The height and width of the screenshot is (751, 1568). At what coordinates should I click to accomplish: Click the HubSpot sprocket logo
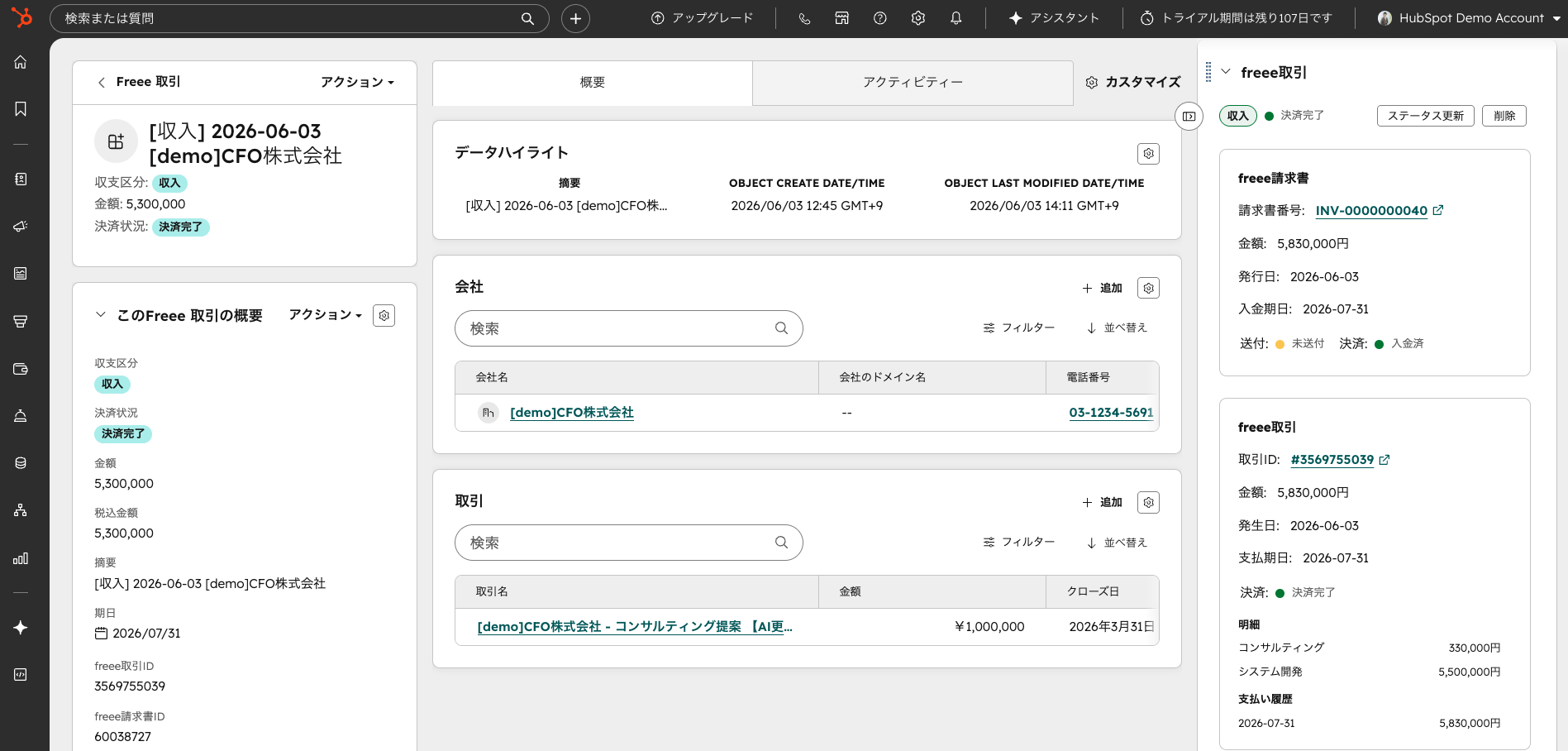(x=21, y=17)
